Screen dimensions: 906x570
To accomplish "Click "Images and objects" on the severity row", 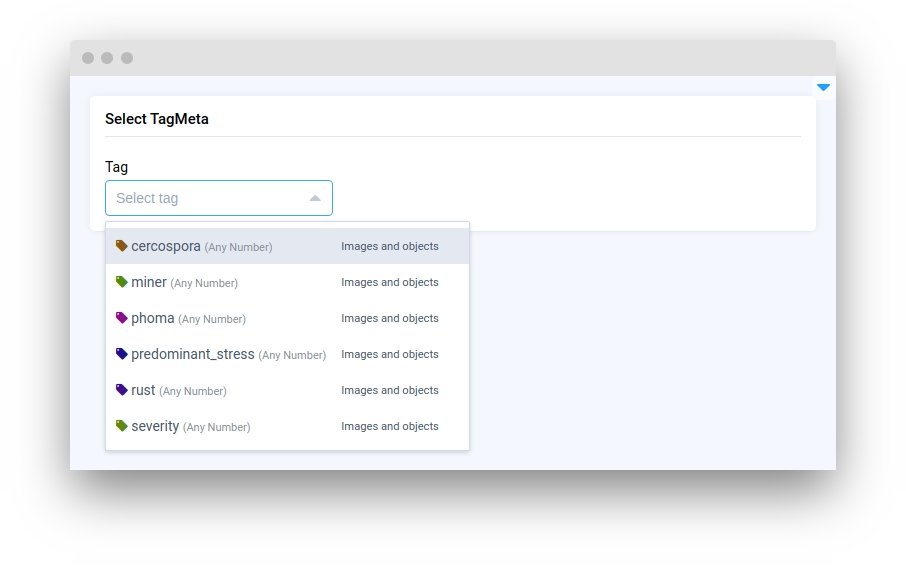I will click(x=390, y=426).
